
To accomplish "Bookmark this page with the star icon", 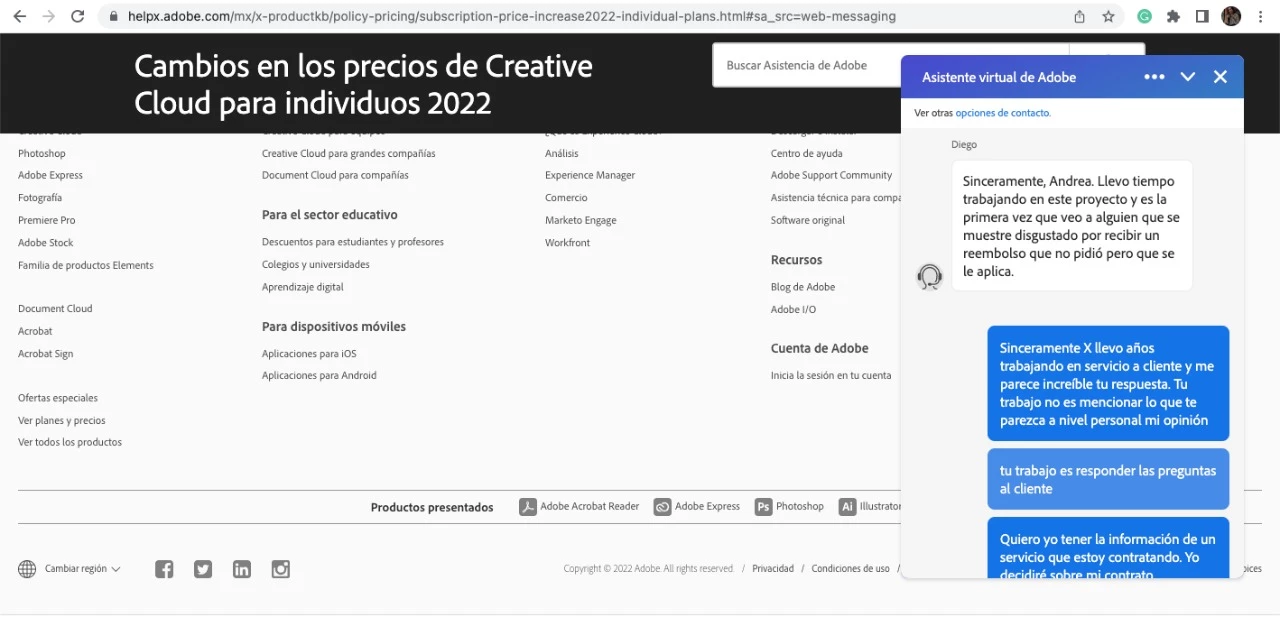I will (x=1108, y=17).
